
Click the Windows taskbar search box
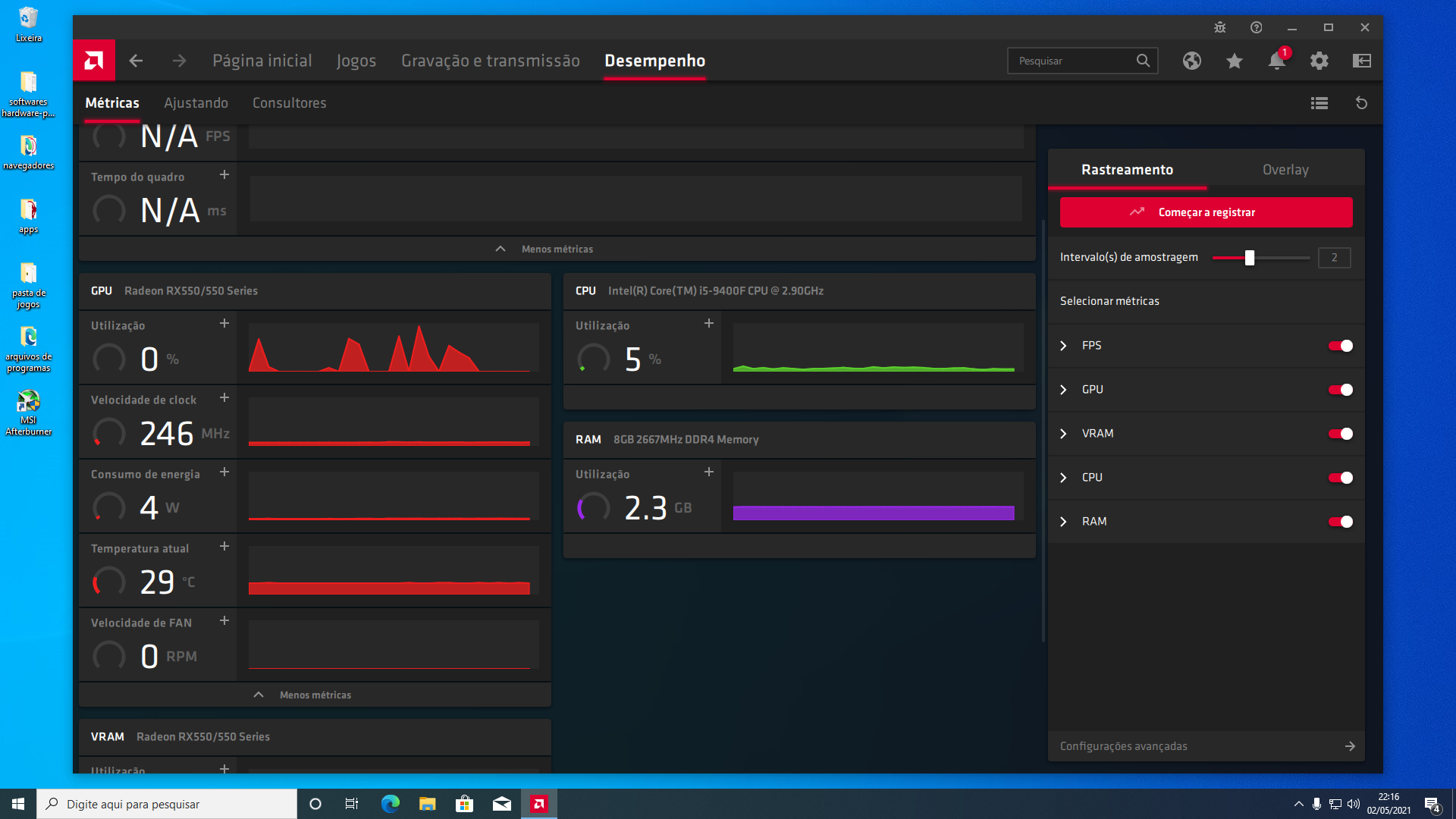[167, 804]
